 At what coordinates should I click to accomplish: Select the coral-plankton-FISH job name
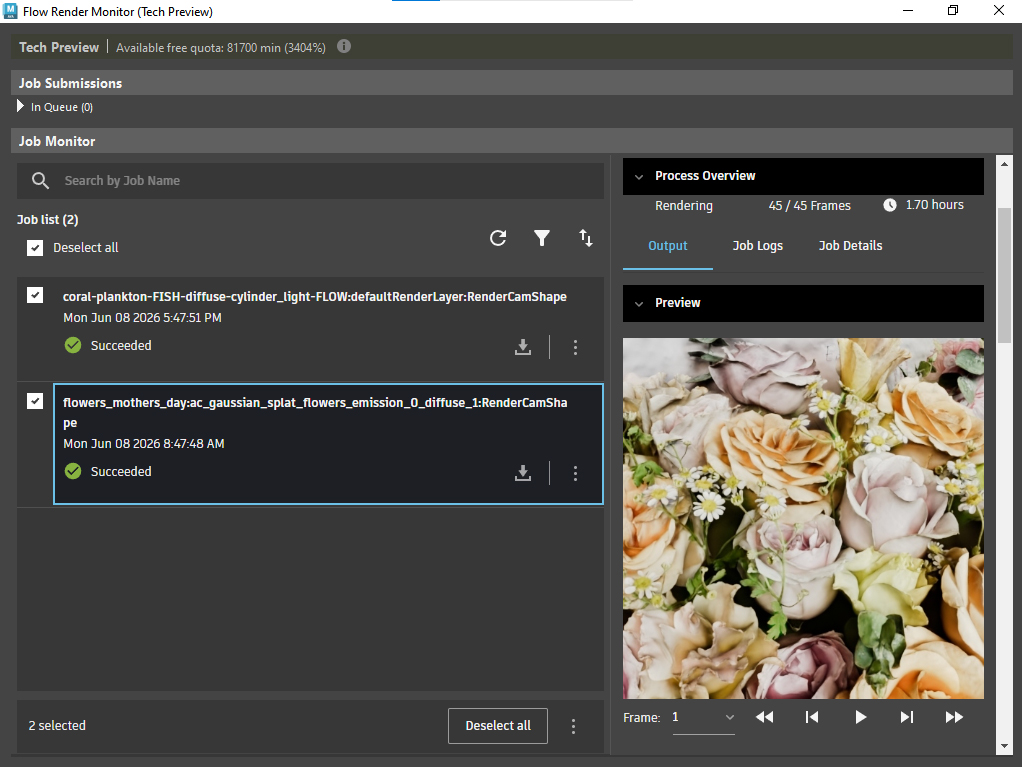(x=315, y=297)
